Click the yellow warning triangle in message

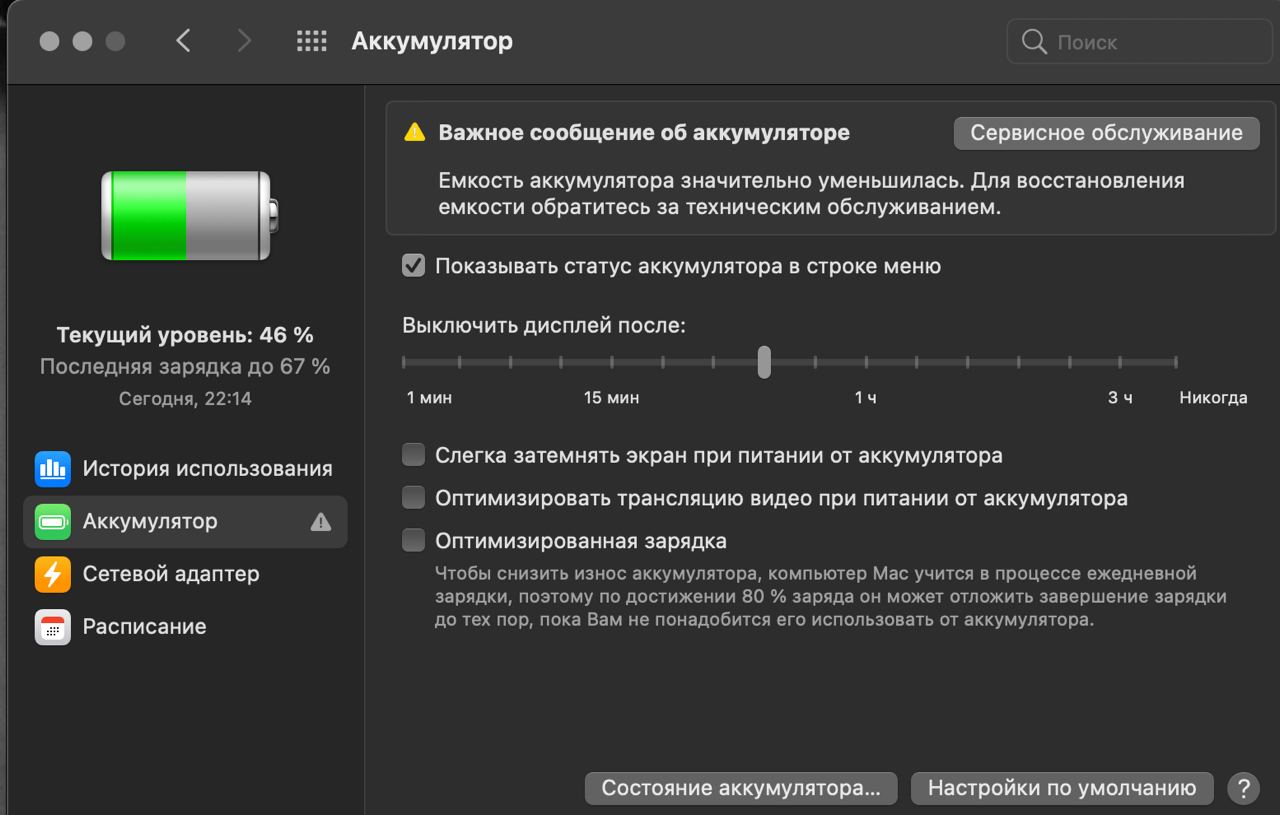414,132
